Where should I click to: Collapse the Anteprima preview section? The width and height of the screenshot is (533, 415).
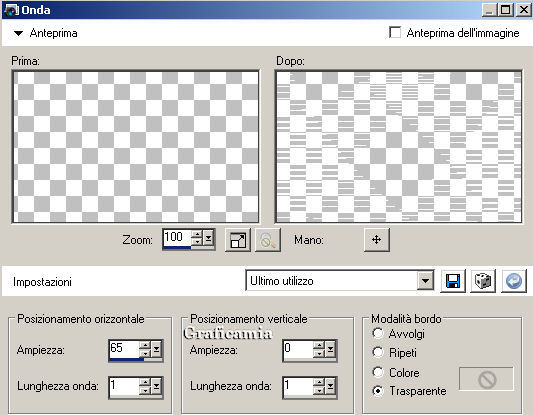(x=18, y=33)
